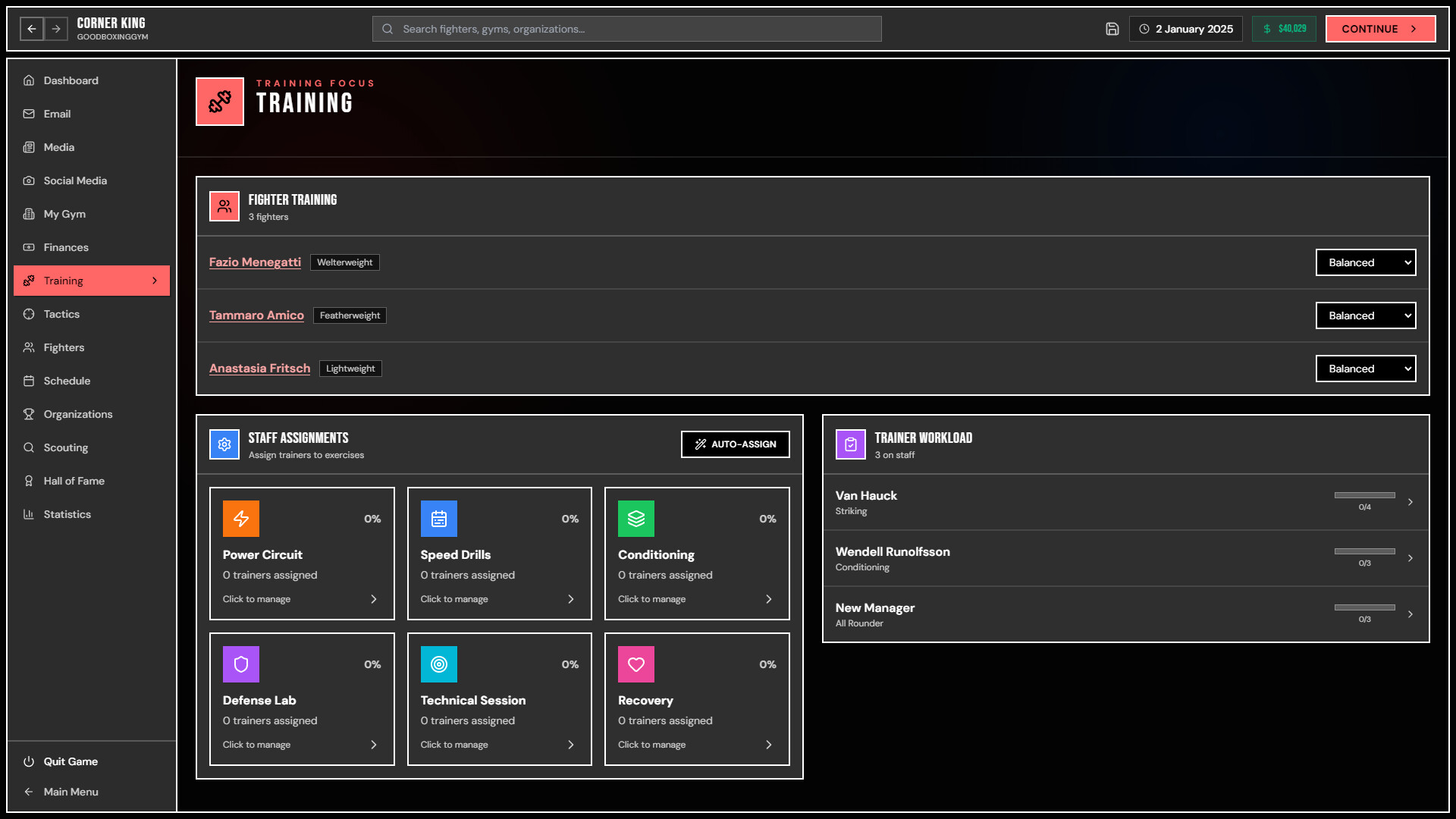This screenshot has height=819, width=1456.
Task: Click the back navigation arrow icon
Action: click(x=32, y=29)
